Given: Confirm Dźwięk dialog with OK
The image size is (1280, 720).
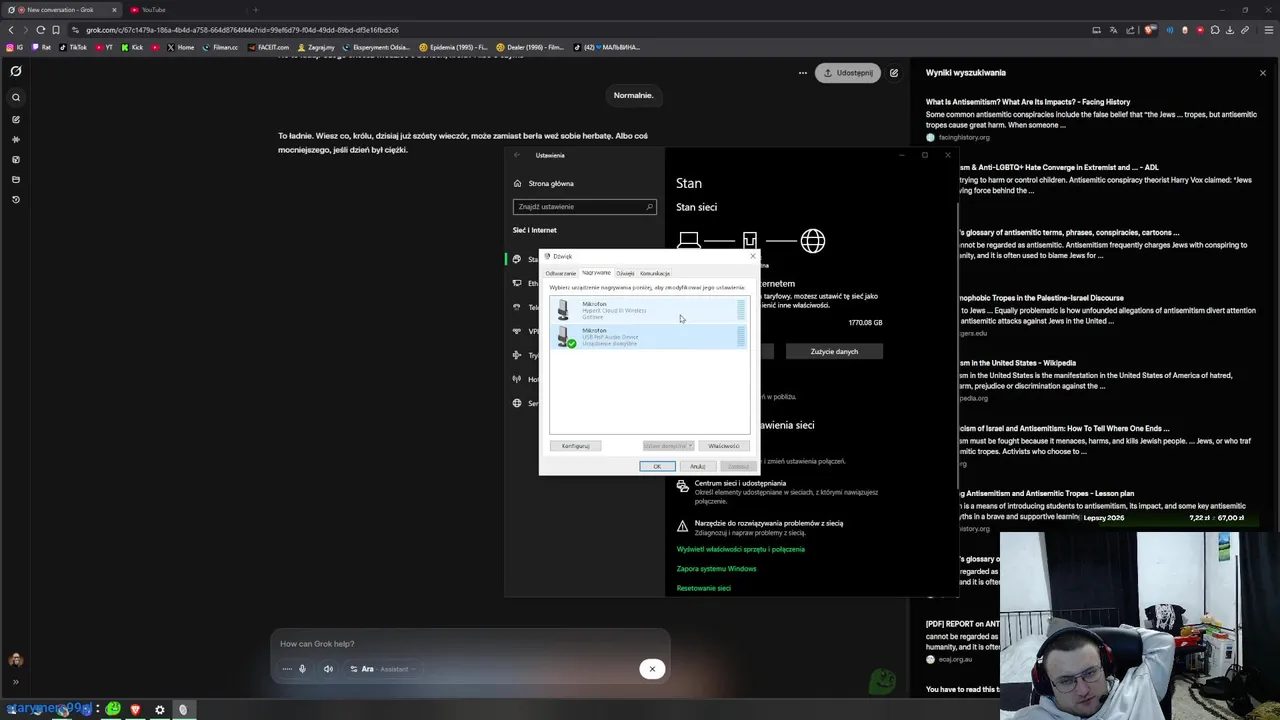Looking at the screenshot, I should point(657,466).
